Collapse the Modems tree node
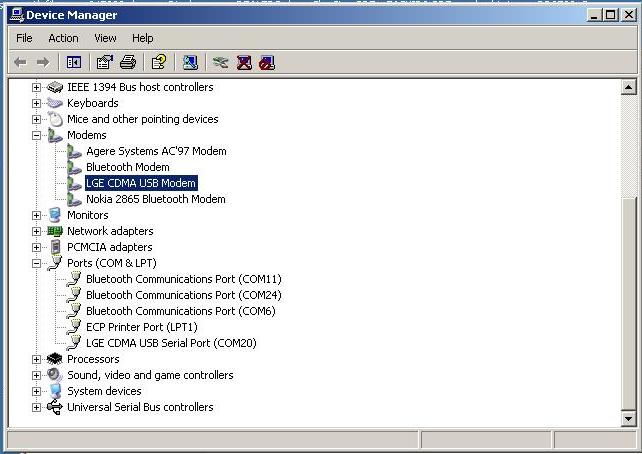The width and height of the screenshot is (642, 454). tap(37, 135)
